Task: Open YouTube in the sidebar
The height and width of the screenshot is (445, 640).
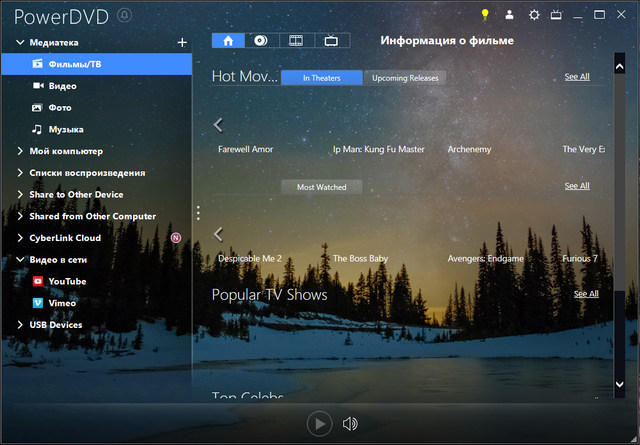Action: tap(67, 281)
